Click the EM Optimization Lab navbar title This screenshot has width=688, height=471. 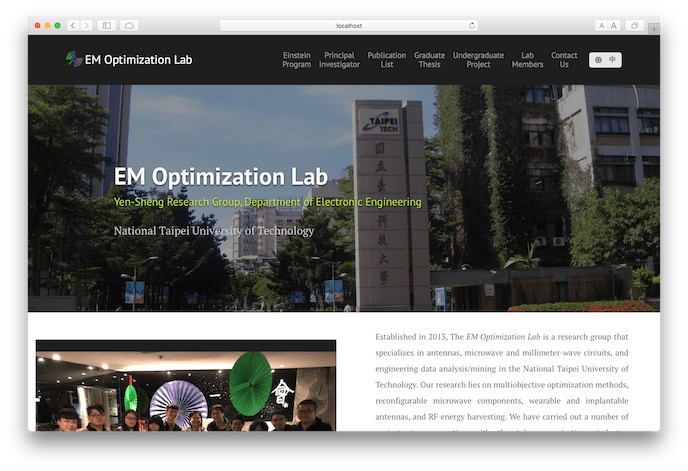point(138,60)
